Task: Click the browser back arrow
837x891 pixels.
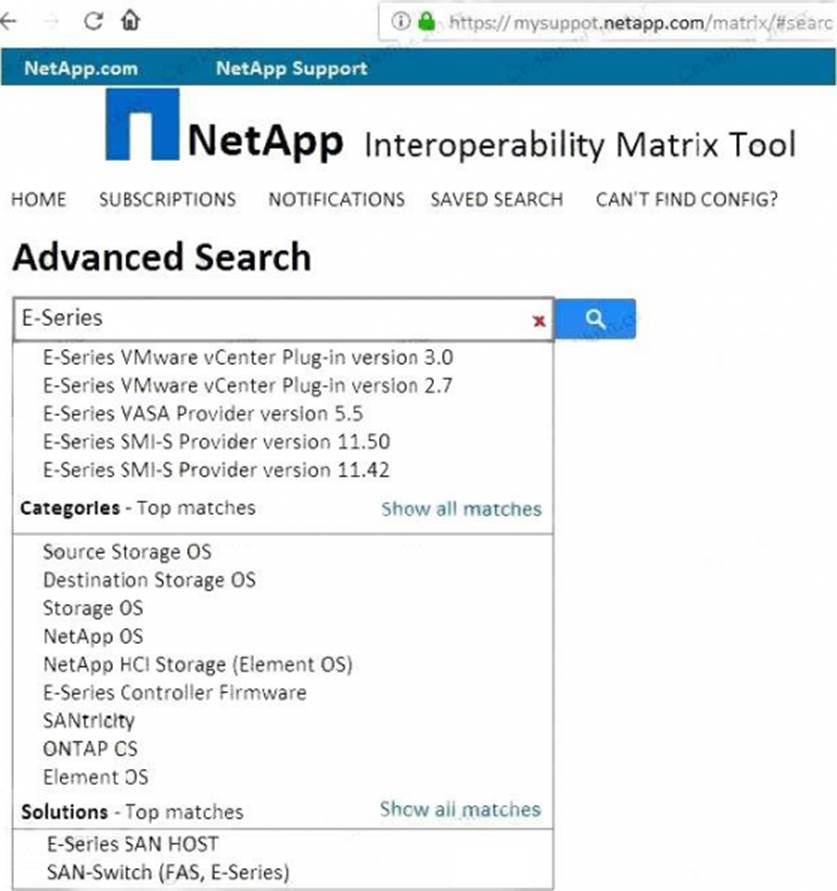Action: pyautogui.click(x=10, y=21)
